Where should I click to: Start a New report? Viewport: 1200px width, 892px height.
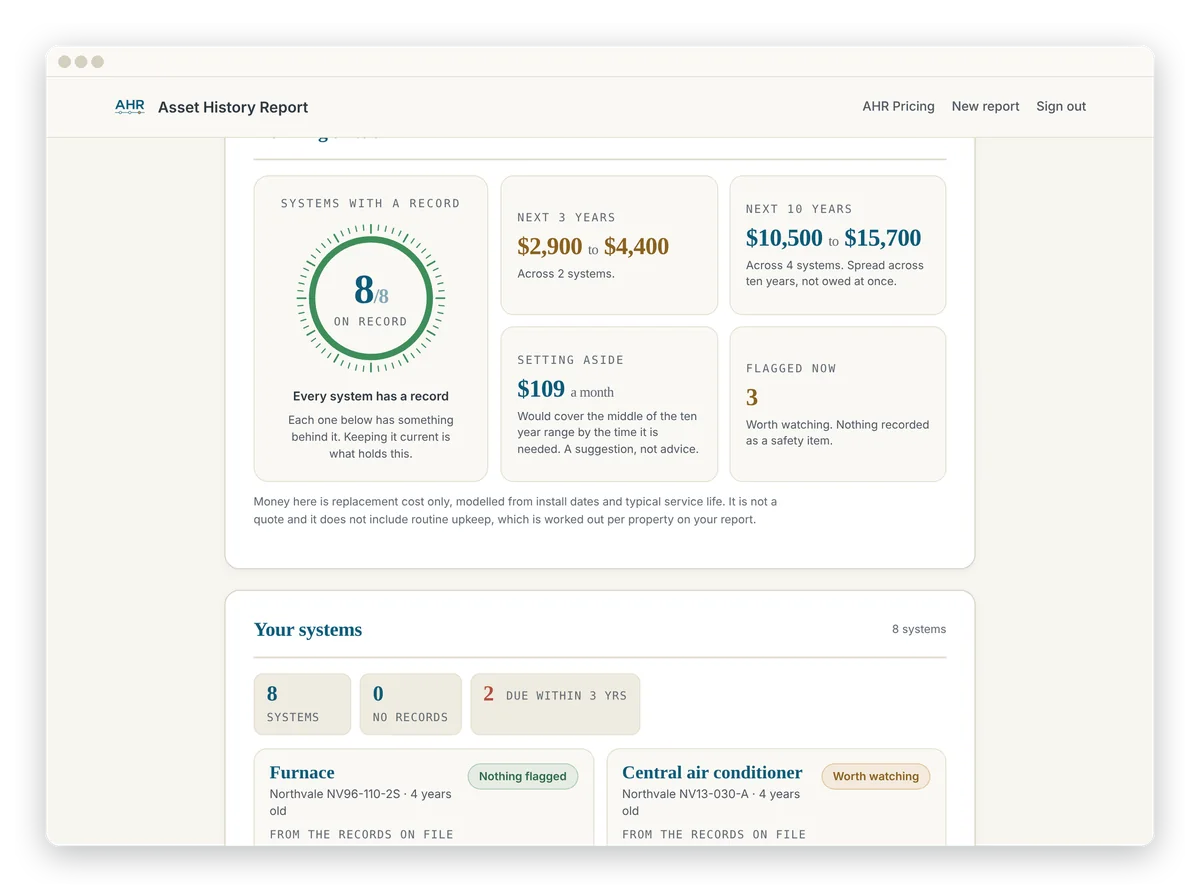[985, 106]
